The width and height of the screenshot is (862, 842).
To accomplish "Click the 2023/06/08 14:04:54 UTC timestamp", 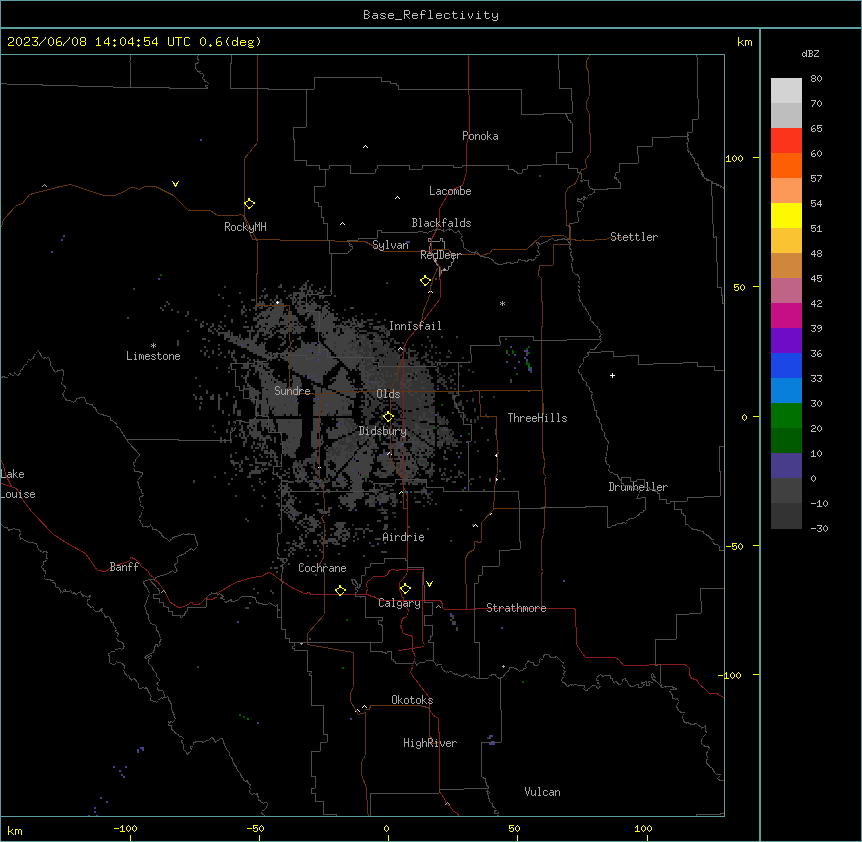I will tap(99, 42).
